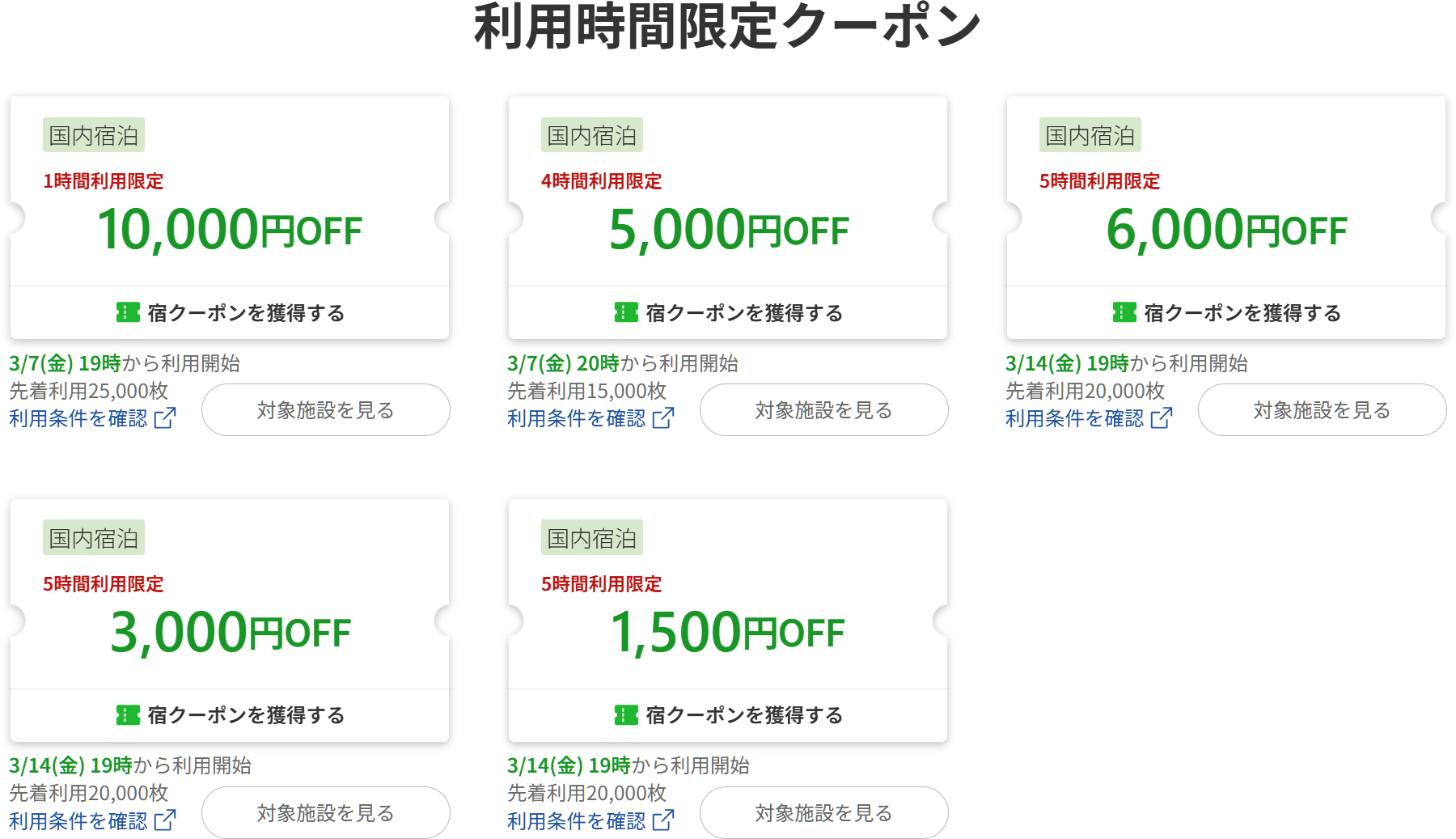Viewport: 1456px width, 839px height.
Task: Click the external-link icon beside 10,000円OFF terms
Action: (167, 418)
